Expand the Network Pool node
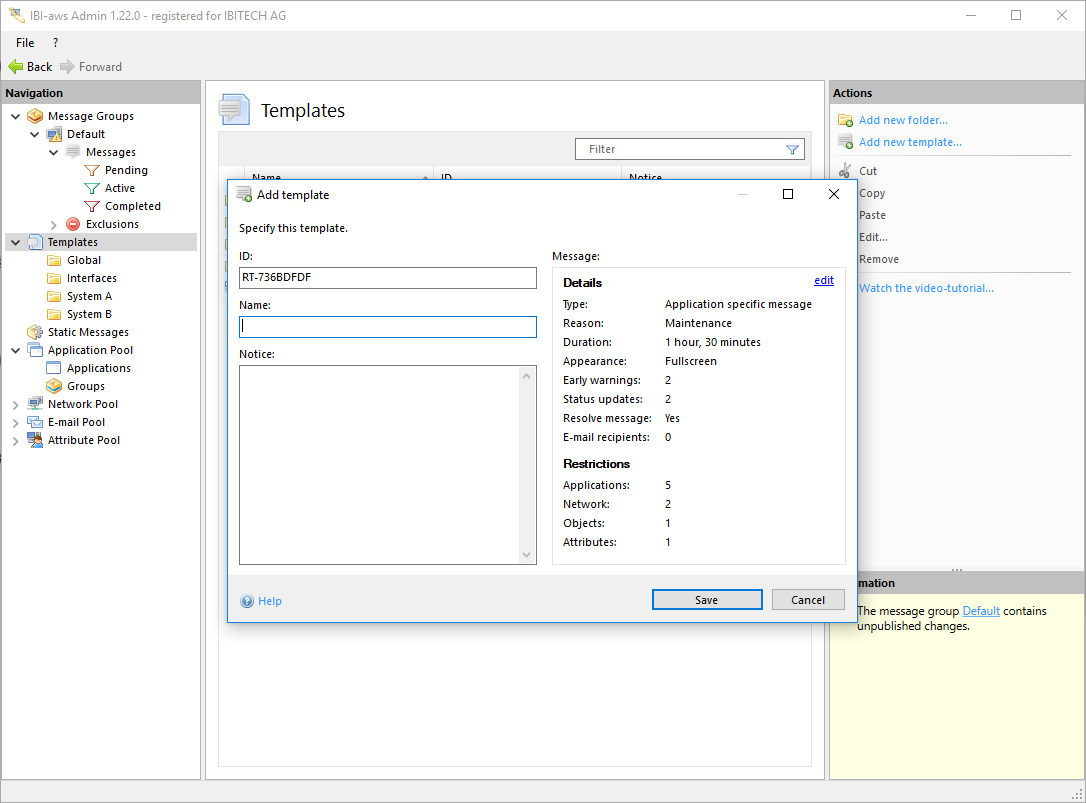Viewport: 1086px width, 803px height. [15, 404]
